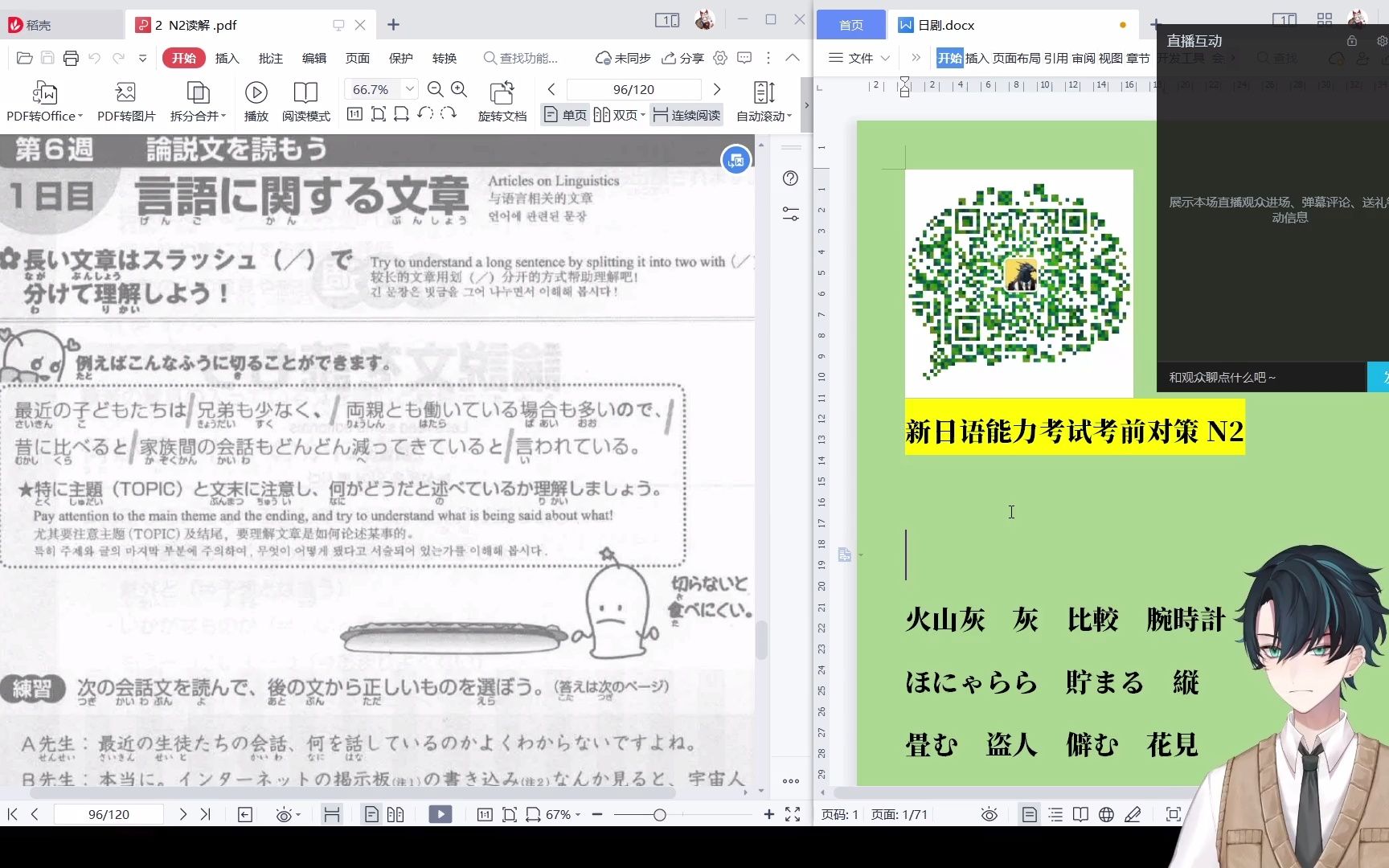Enter fullscreen with the bottom-right PDF expand icon

click(x=793, y=814)
